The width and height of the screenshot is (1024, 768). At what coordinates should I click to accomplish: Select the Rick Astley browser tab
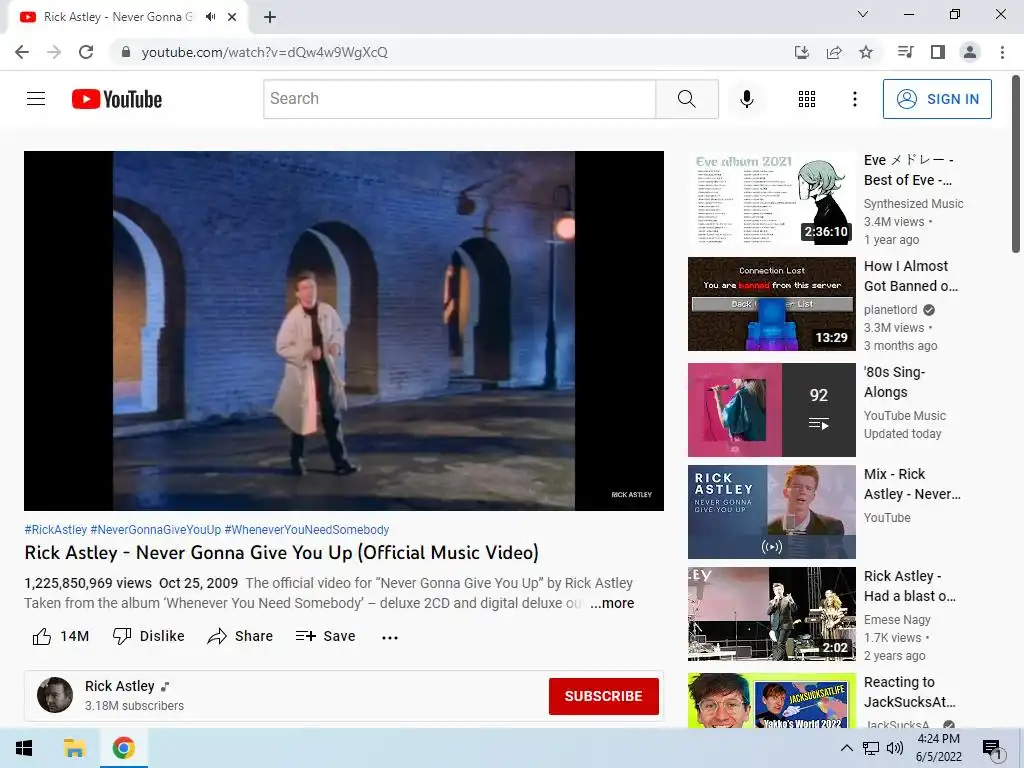[127, 18]
